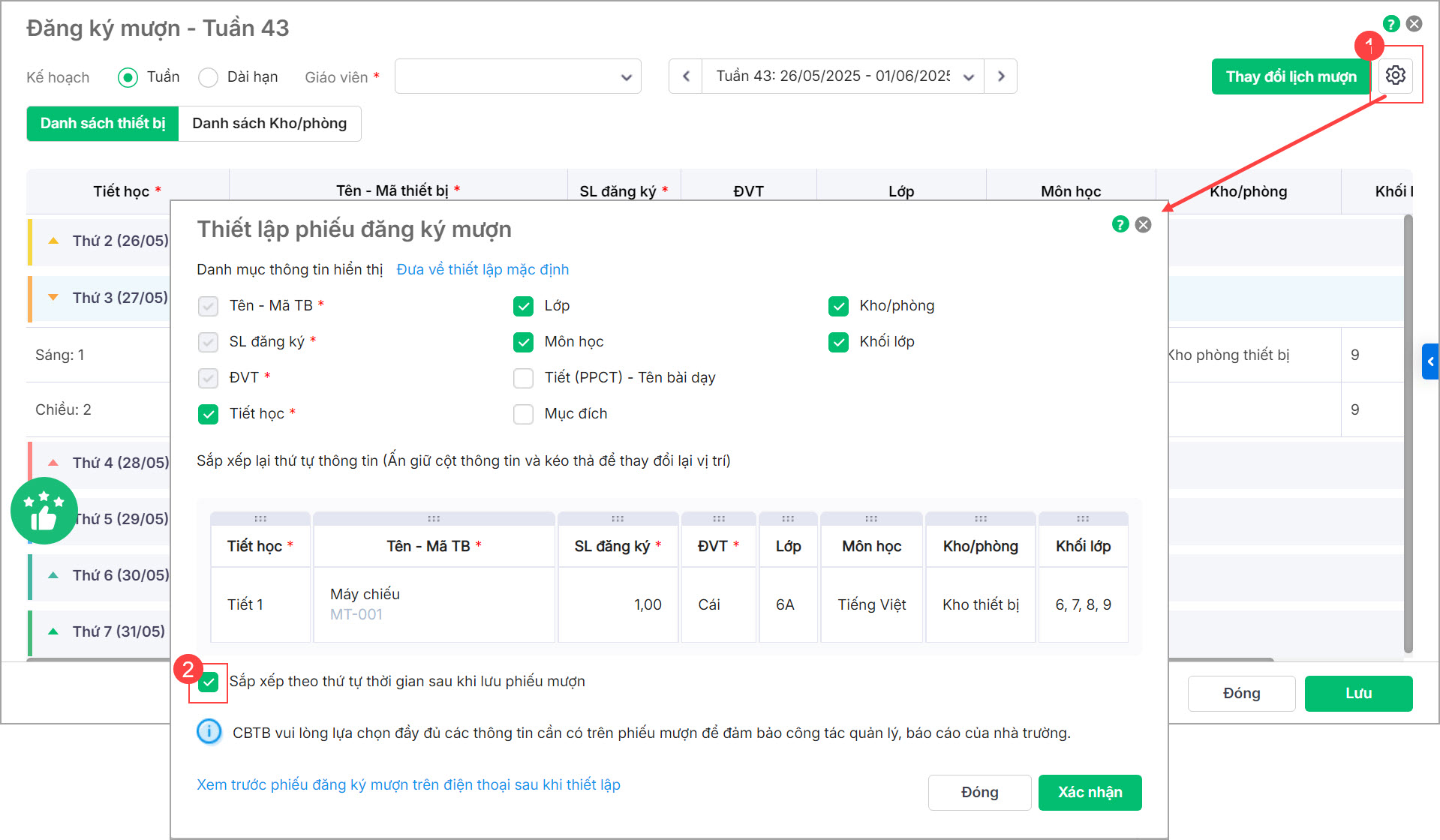Enable the Mục đích checkbox
The image size is (1440, 840).
pyautogui.click(x=523, y=414)
